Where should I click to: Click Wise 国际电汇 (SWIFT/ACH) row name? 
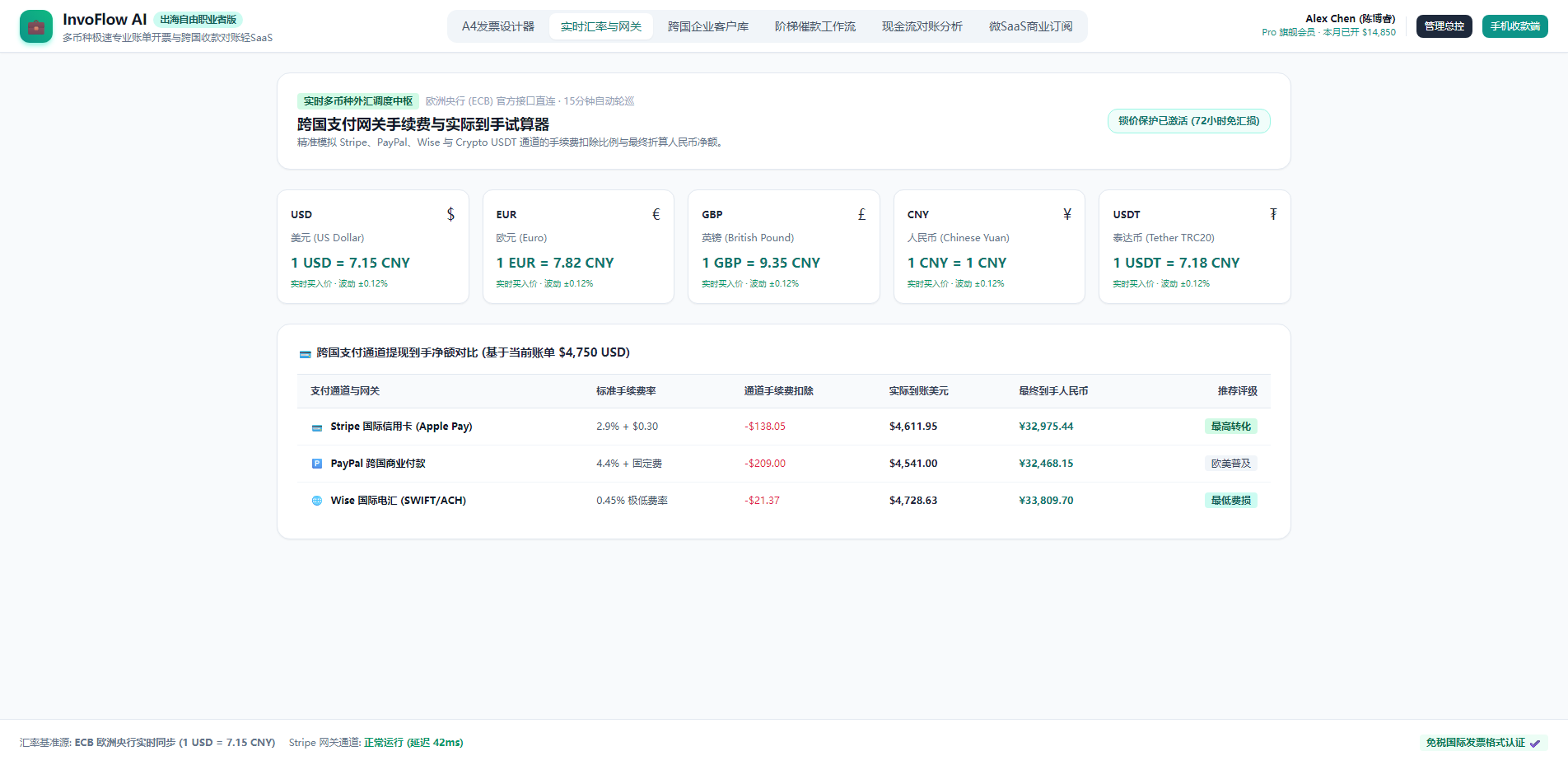pyautogui.click(x=398, y=501)
